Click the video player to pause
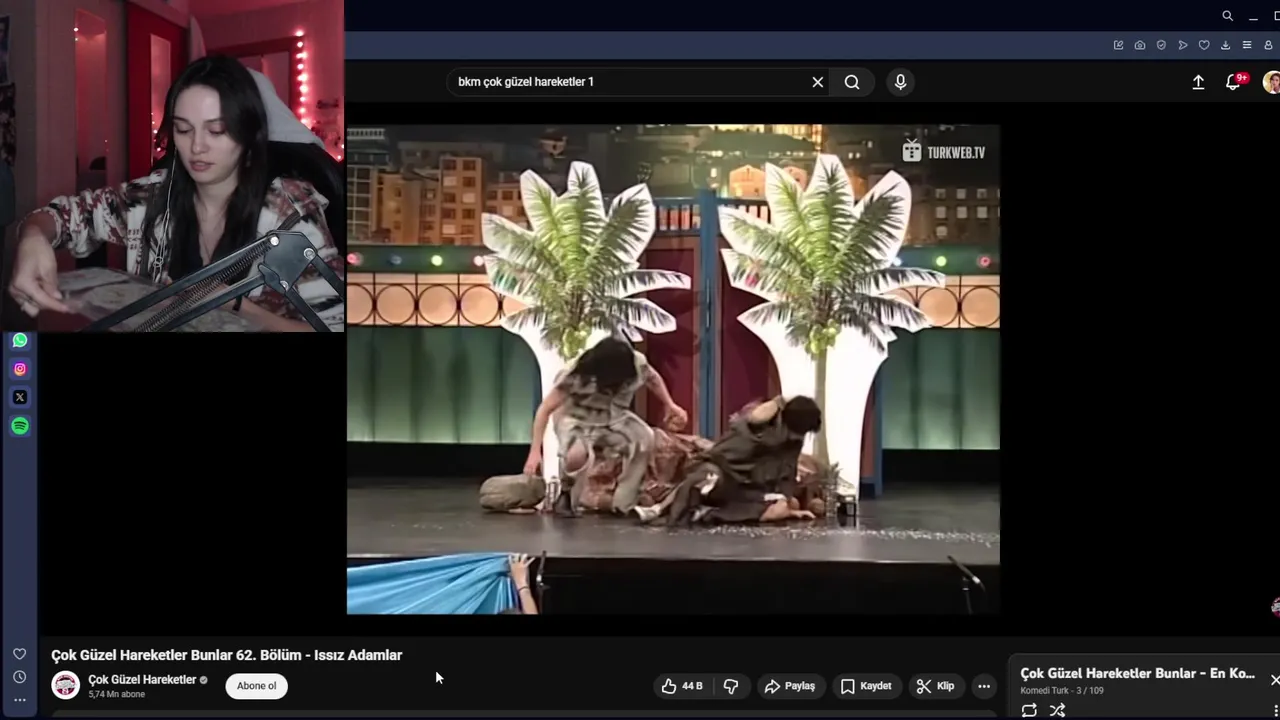Image resolution: width=1280 pixels, height=720 pixels. pyautogui.click(x=673, y=369)
